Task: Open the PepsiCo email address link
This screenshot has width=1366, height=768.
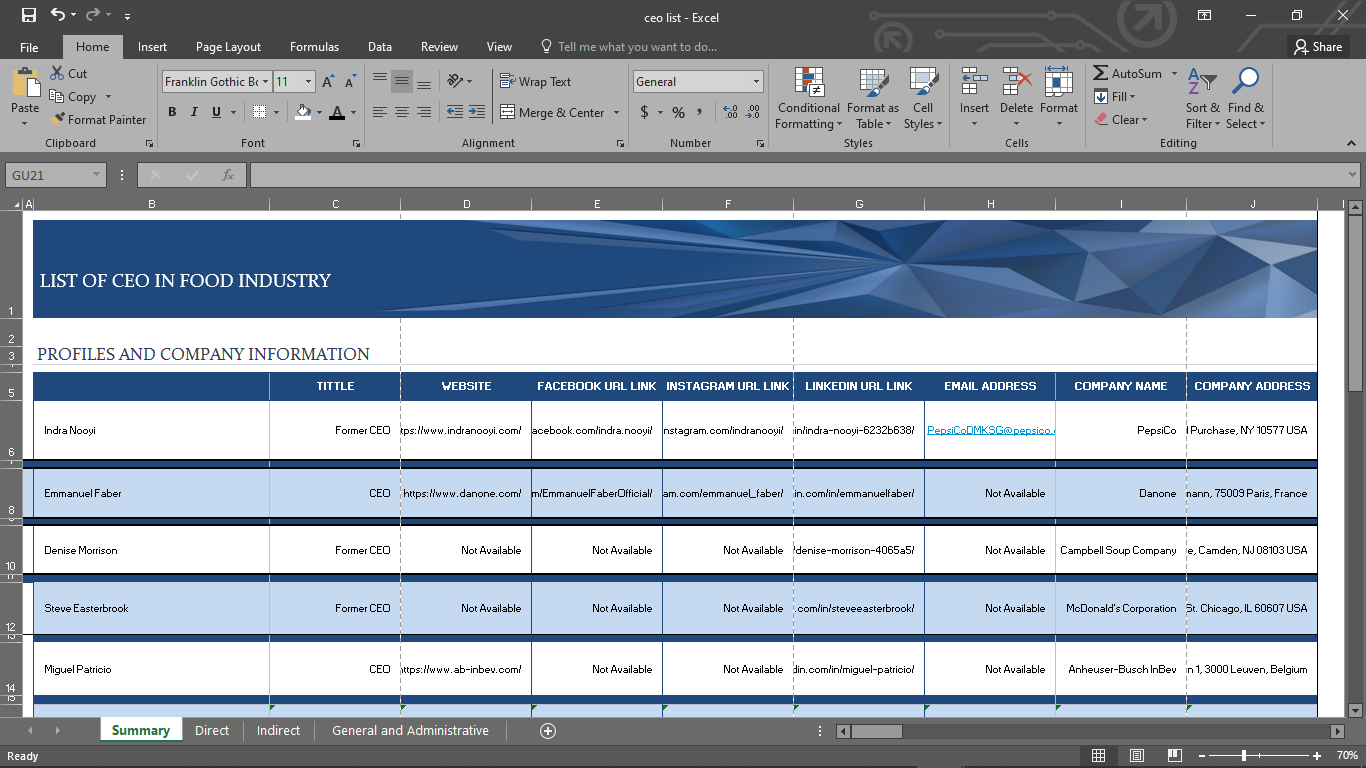Action: coord(991,430)
